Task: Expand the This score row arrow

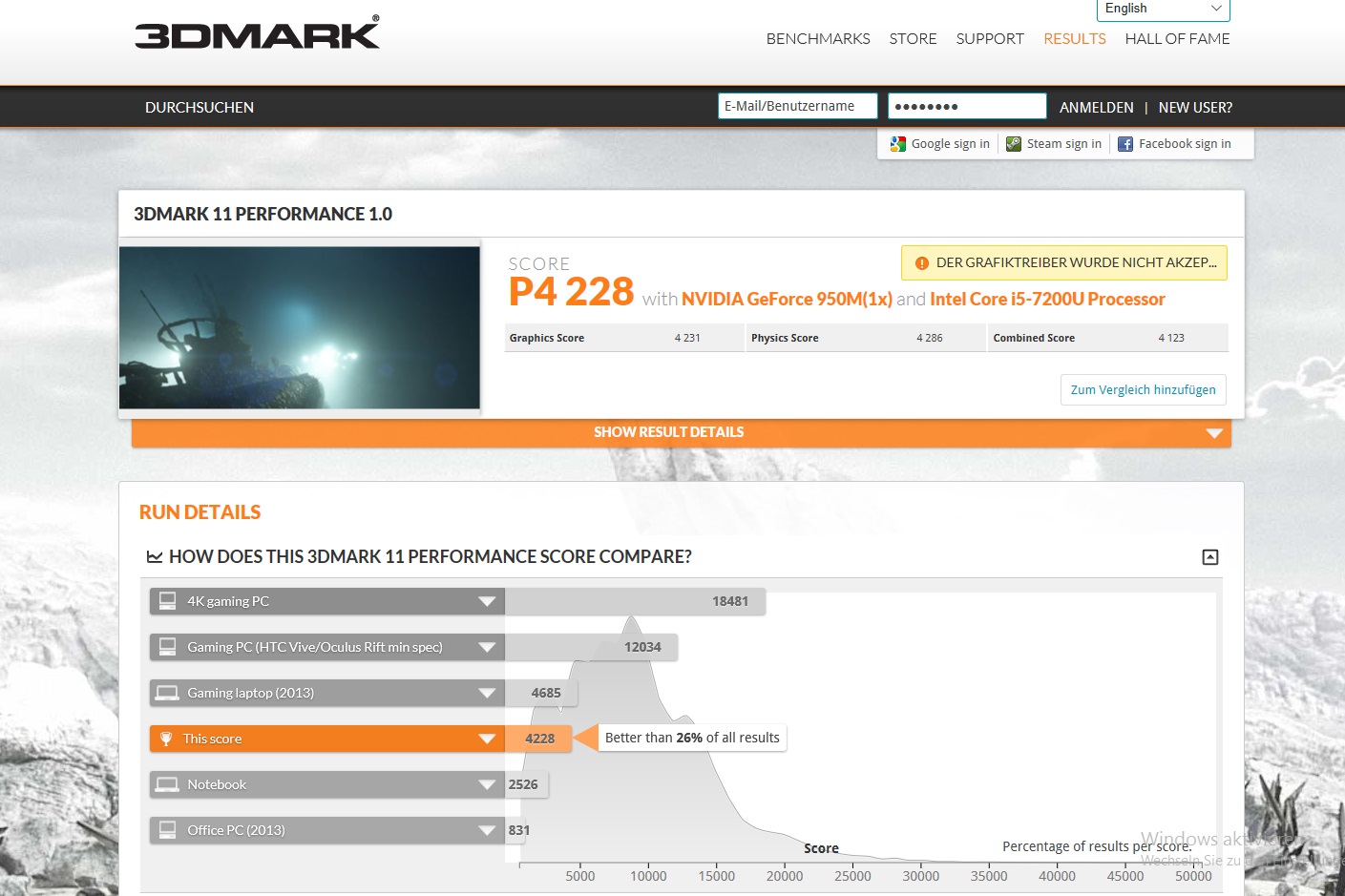Action: (x=487, y=739)
